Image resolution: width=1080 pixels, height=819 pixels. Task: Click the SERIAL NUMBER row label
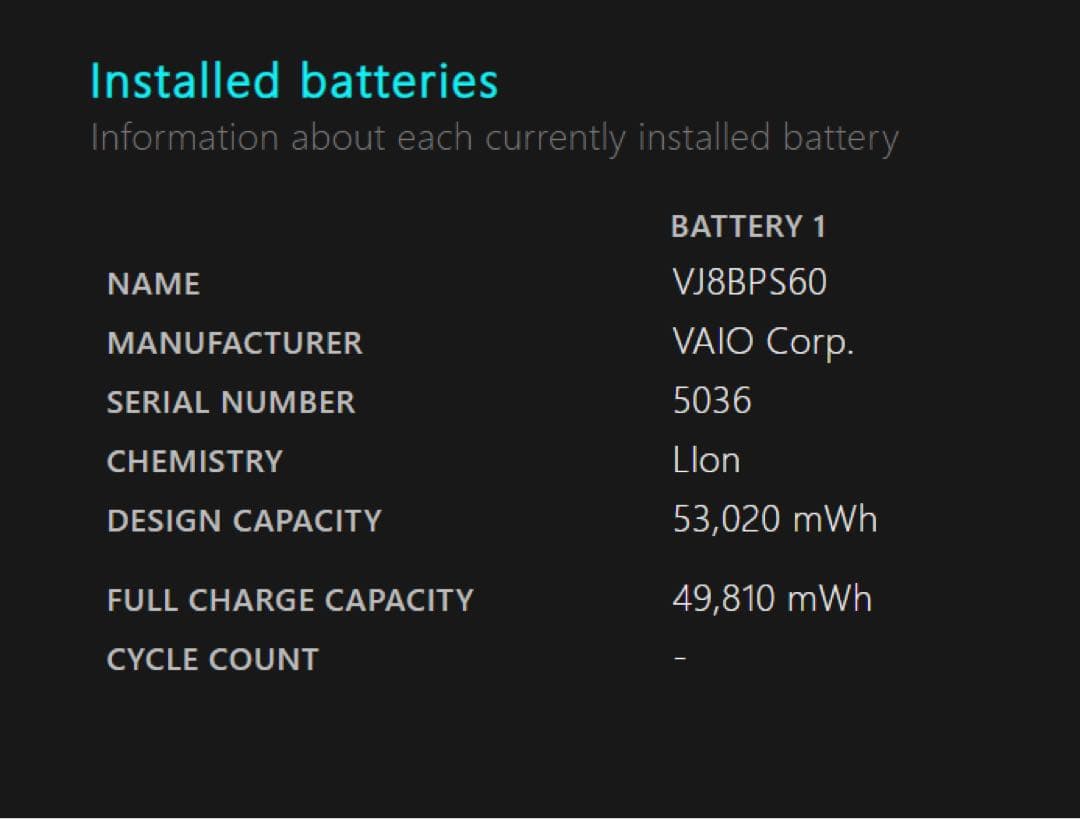231,403
